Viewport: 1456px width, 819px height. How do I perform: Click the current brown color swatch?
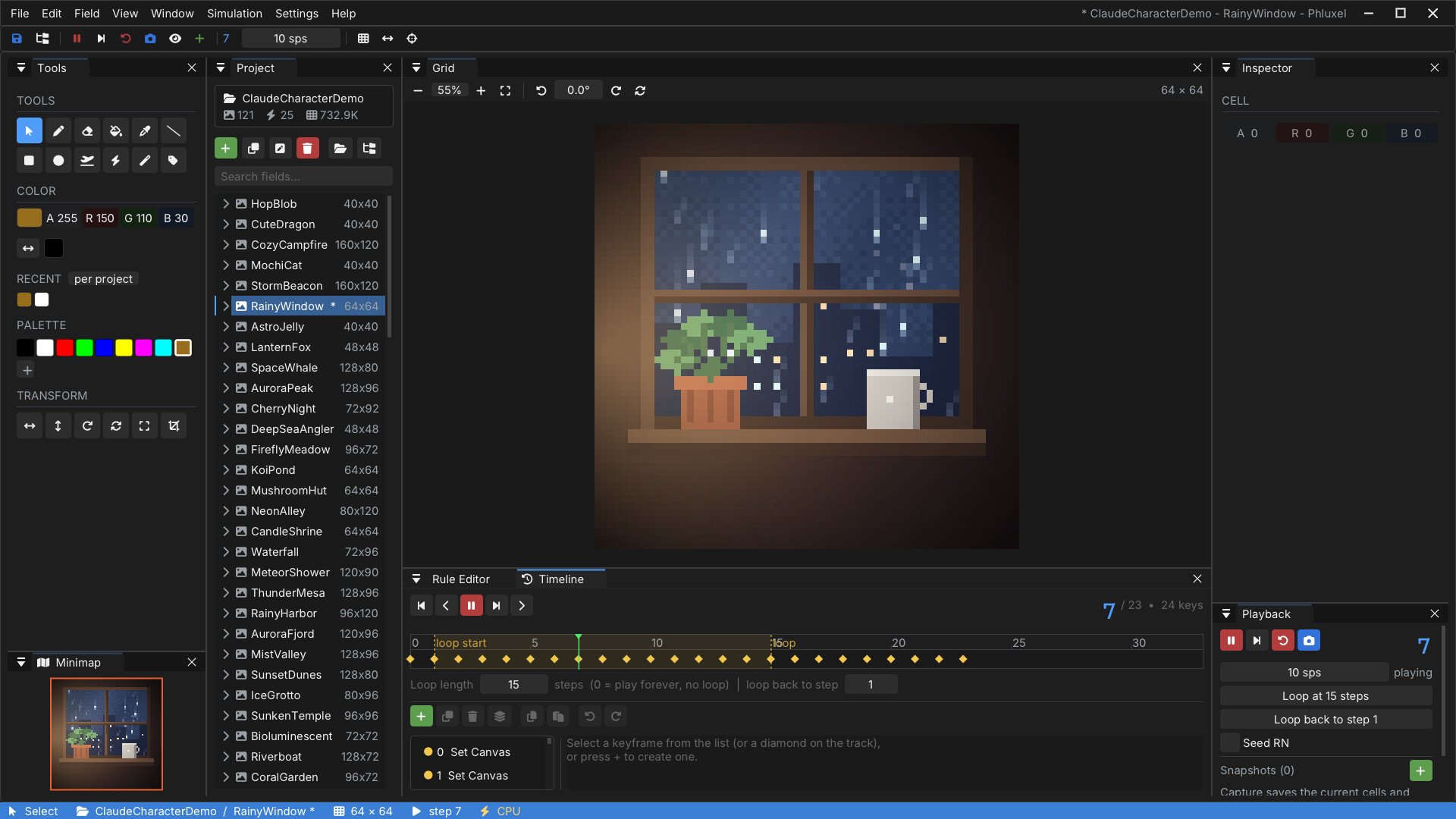pos(30,218)
